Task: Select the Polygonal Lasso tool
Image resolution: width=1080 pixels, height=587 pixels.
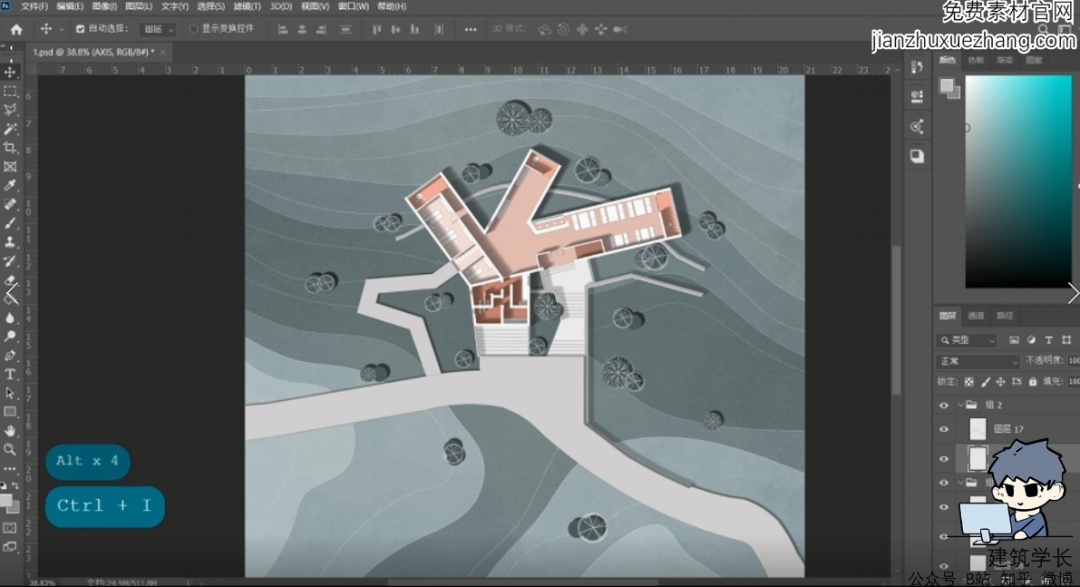Action: (x=10, y=110)
